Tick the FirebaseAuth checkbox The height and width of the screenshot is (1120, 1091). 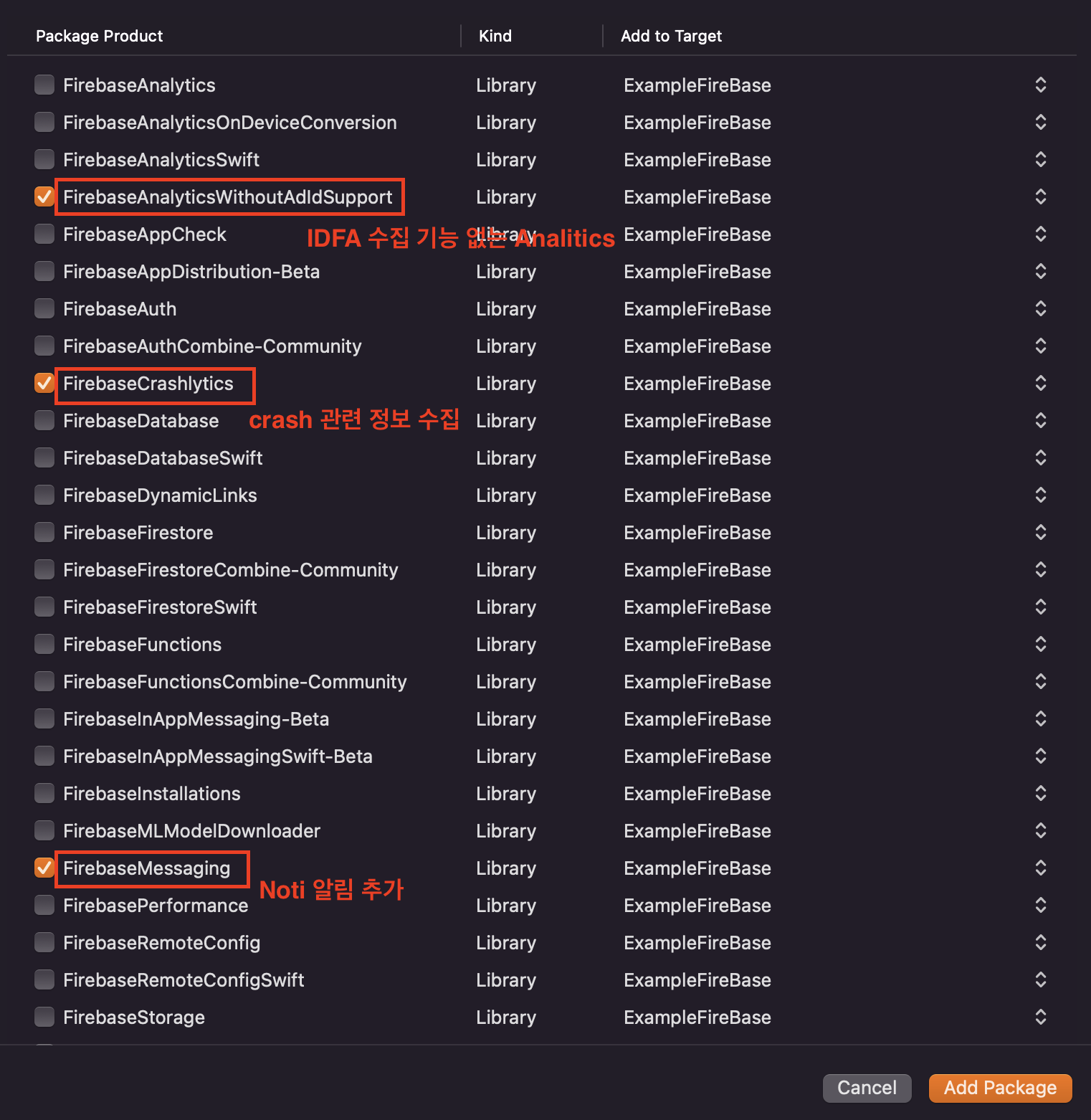coord(44,308)
